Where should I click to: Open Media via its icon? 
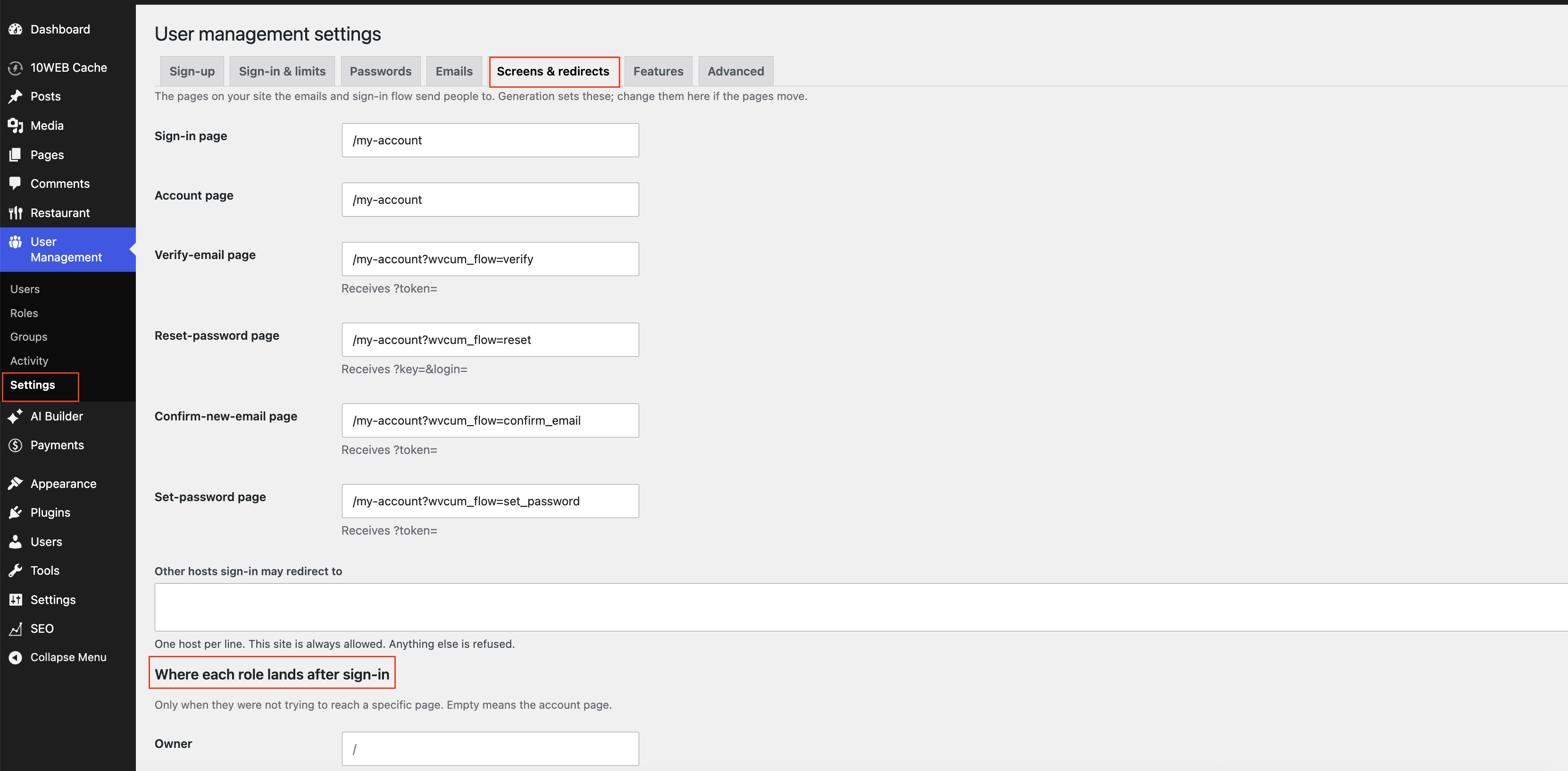pos(15,126)
